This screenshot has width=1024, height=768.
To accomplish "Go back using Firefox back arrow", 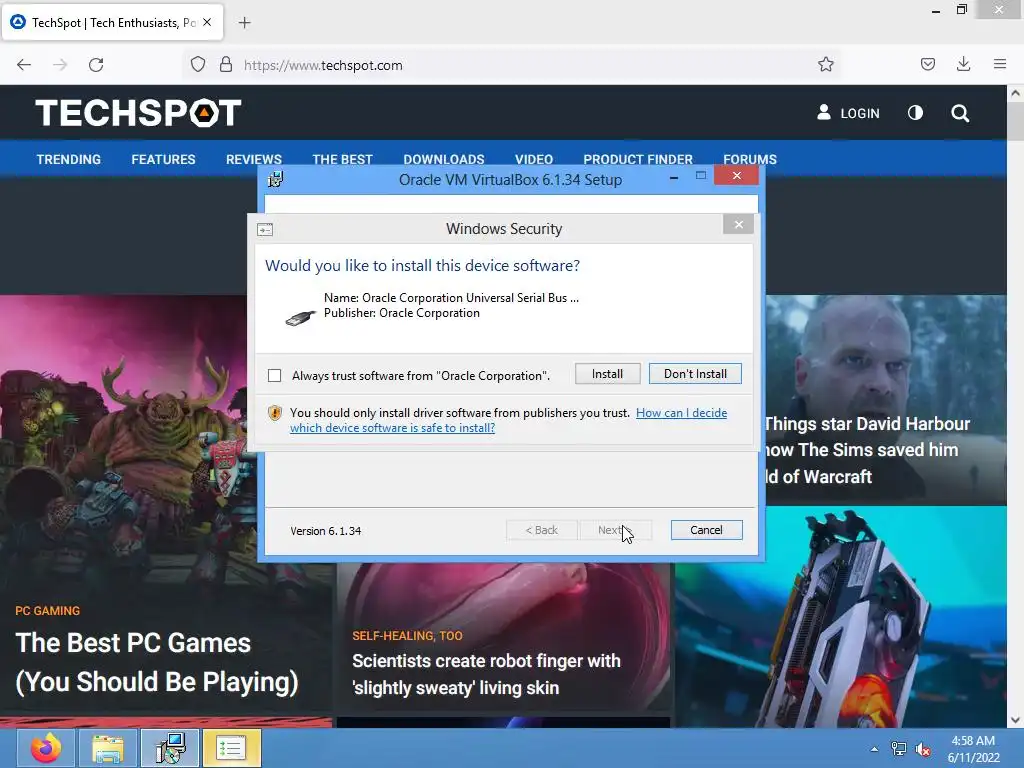I will tap(24, 65).
